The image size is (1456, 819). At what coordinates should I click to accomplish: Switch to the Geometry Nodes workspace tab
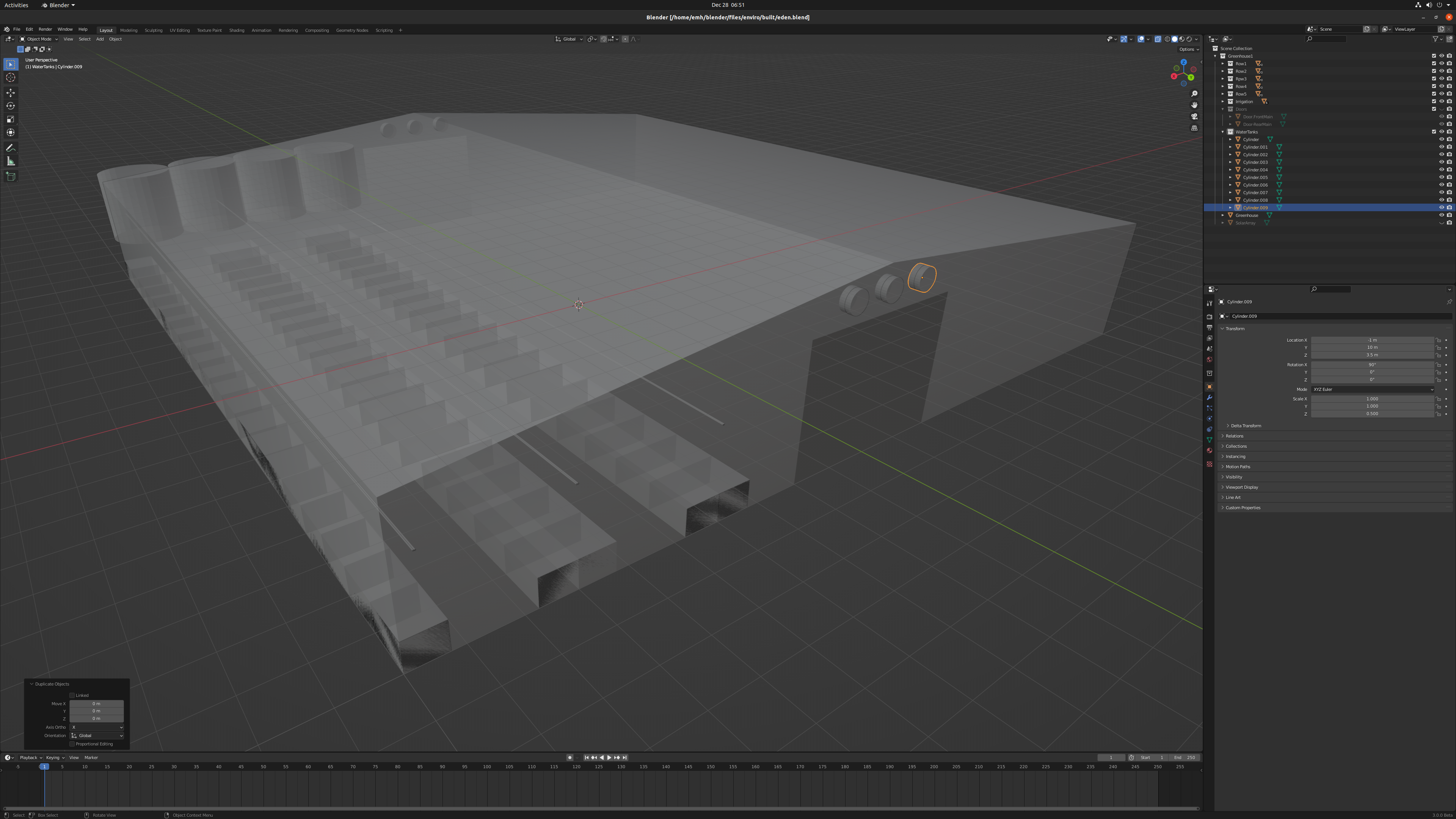point(352,30)
